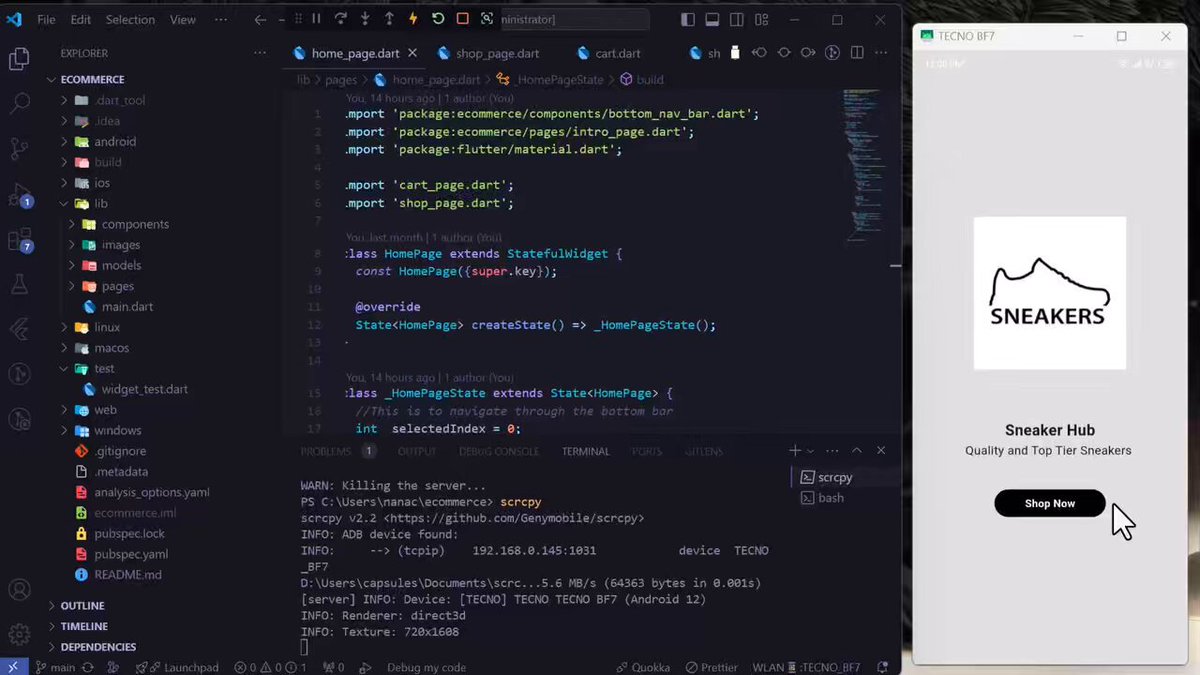Click the remote window icon in status bar
The height and width of the screenshot is (675, 1200).
coord(14,667)
